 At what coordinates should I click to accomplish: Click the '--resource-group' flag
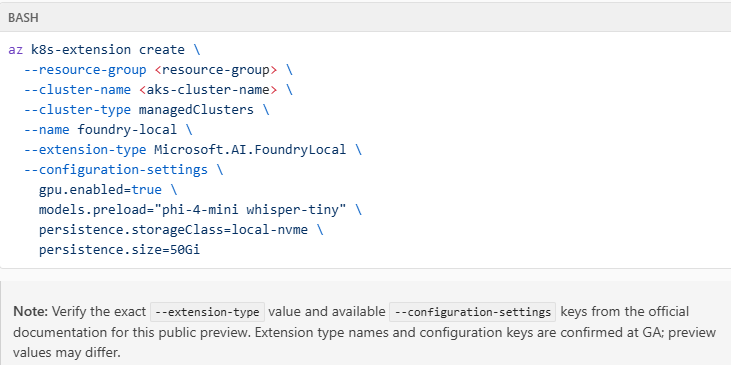pyautogui.click(x=85, y=70)
